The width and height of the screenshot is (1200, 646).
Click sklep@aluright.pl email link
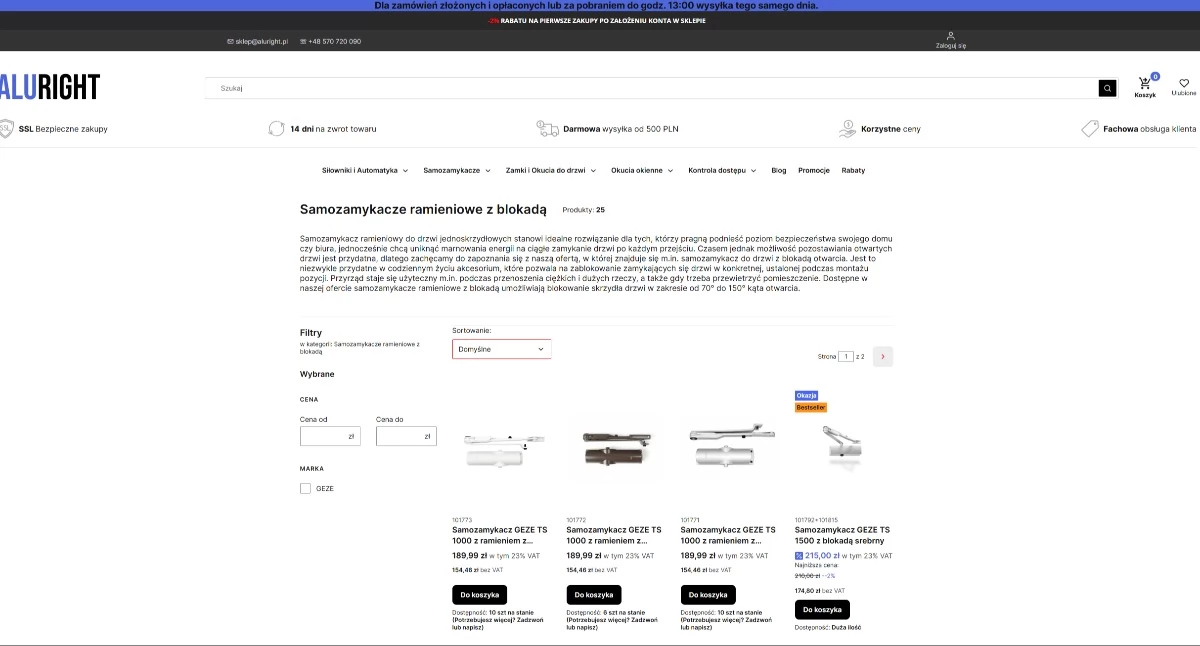point(261,41)
